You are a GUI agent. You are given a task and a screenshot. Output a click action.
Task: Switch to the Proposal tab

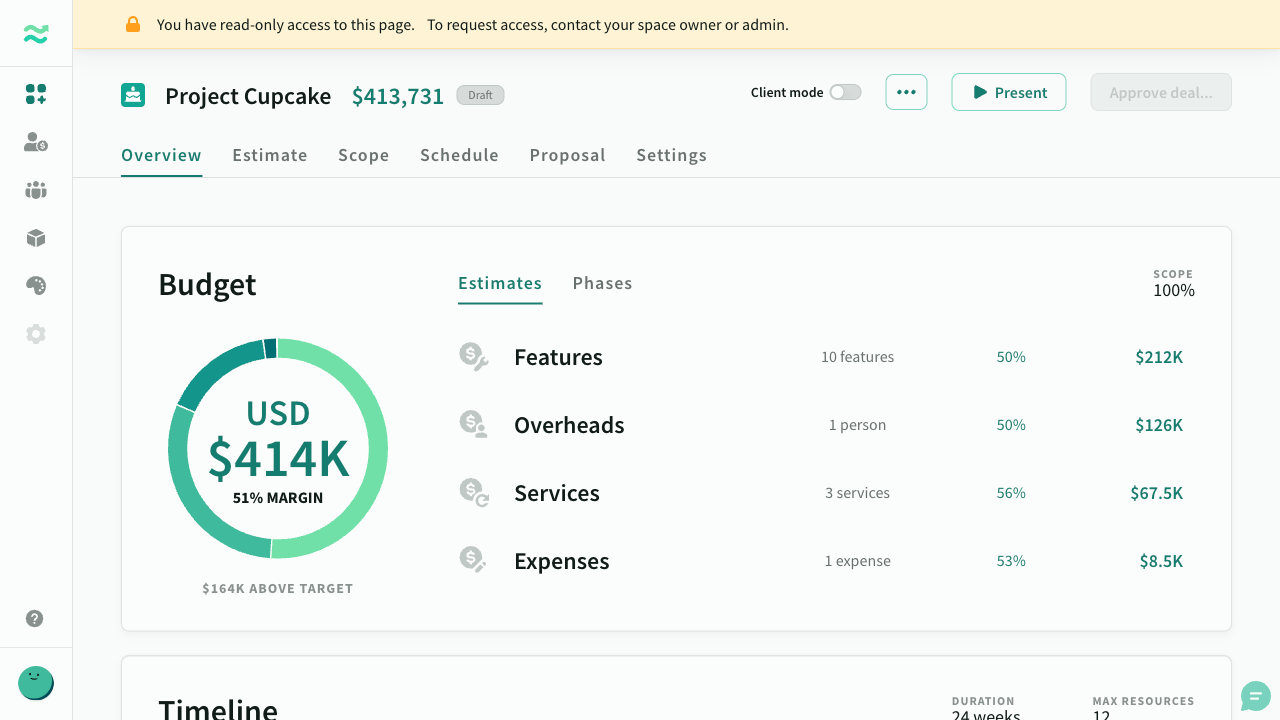pos(568,155)
